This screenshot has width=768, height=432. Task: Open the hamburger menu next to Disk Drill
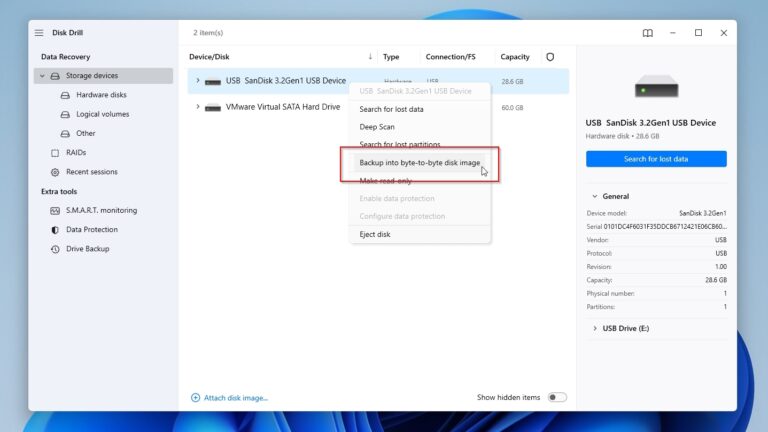[39, 33]
